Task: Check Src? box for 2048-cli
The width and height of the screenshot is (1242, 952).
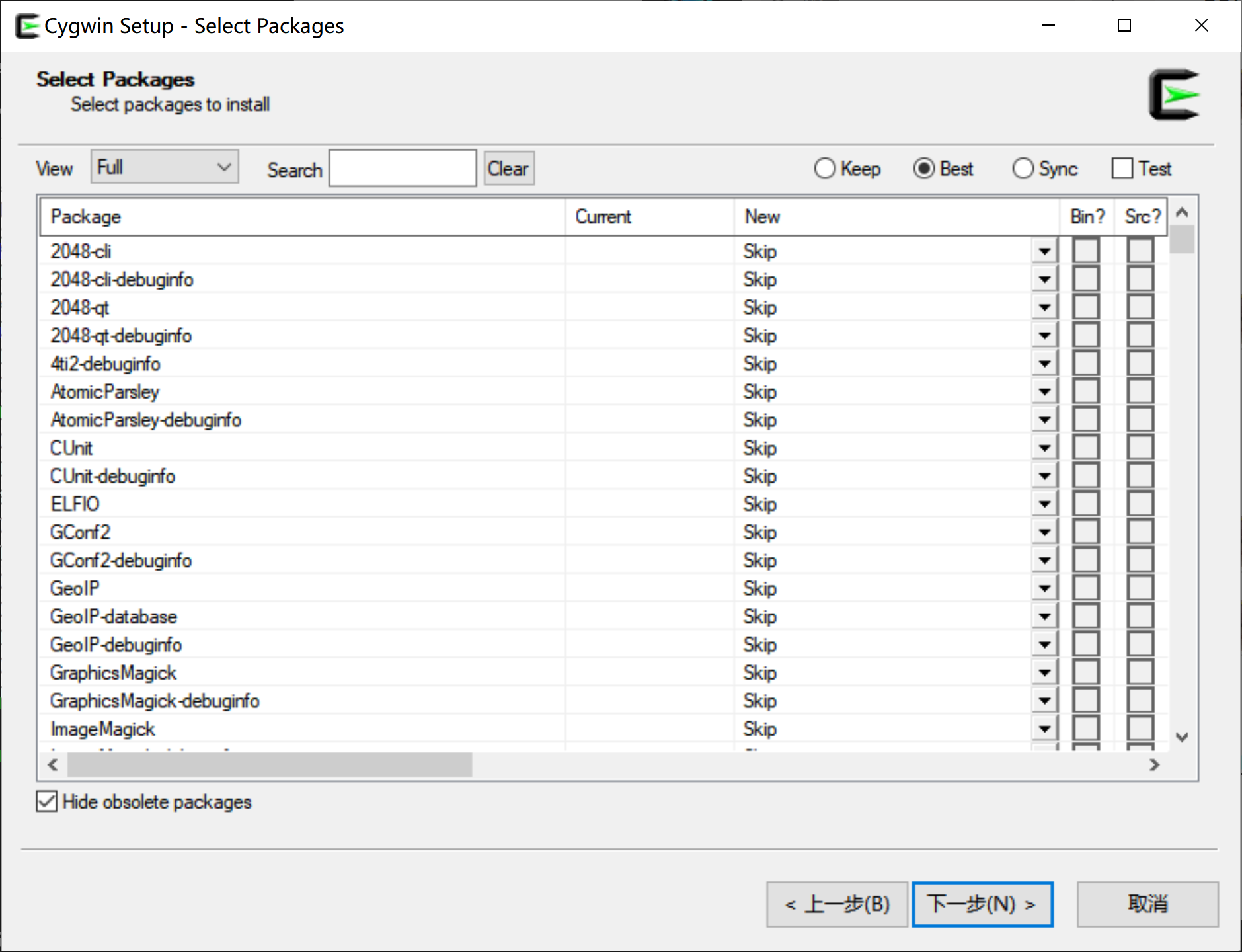Action: (1140, 251)
